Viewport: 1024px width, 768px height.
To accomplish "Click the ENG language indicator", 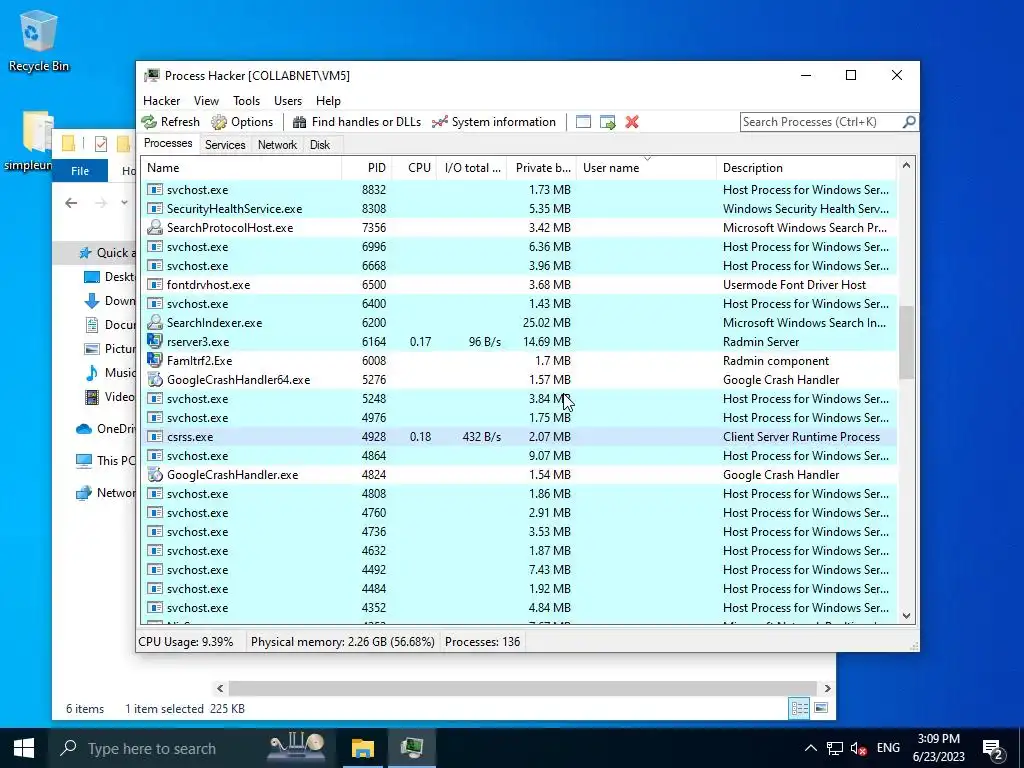I will [x=888, y=748].
